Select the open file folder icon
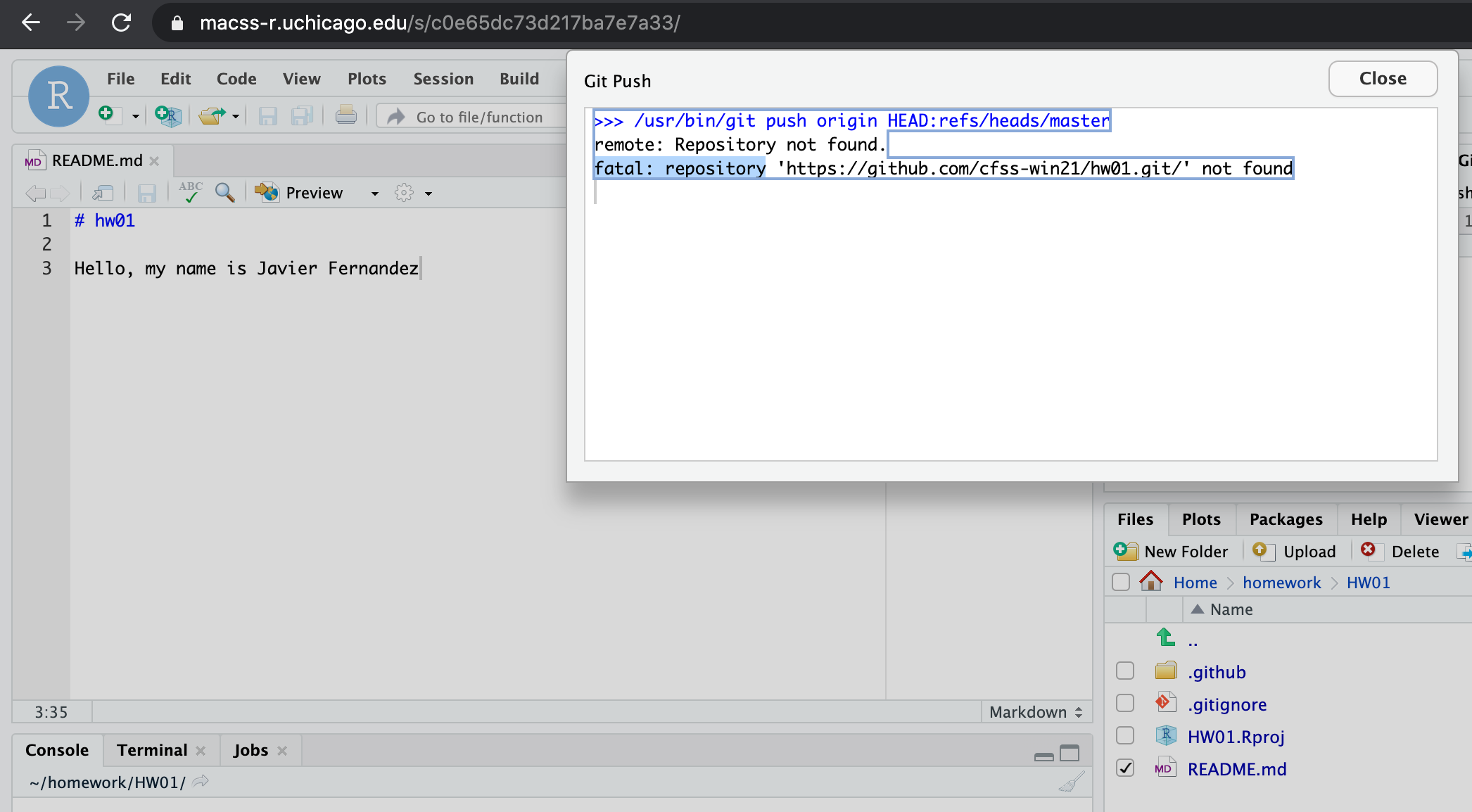1472x812 pixels. click(x=210, y=115)
